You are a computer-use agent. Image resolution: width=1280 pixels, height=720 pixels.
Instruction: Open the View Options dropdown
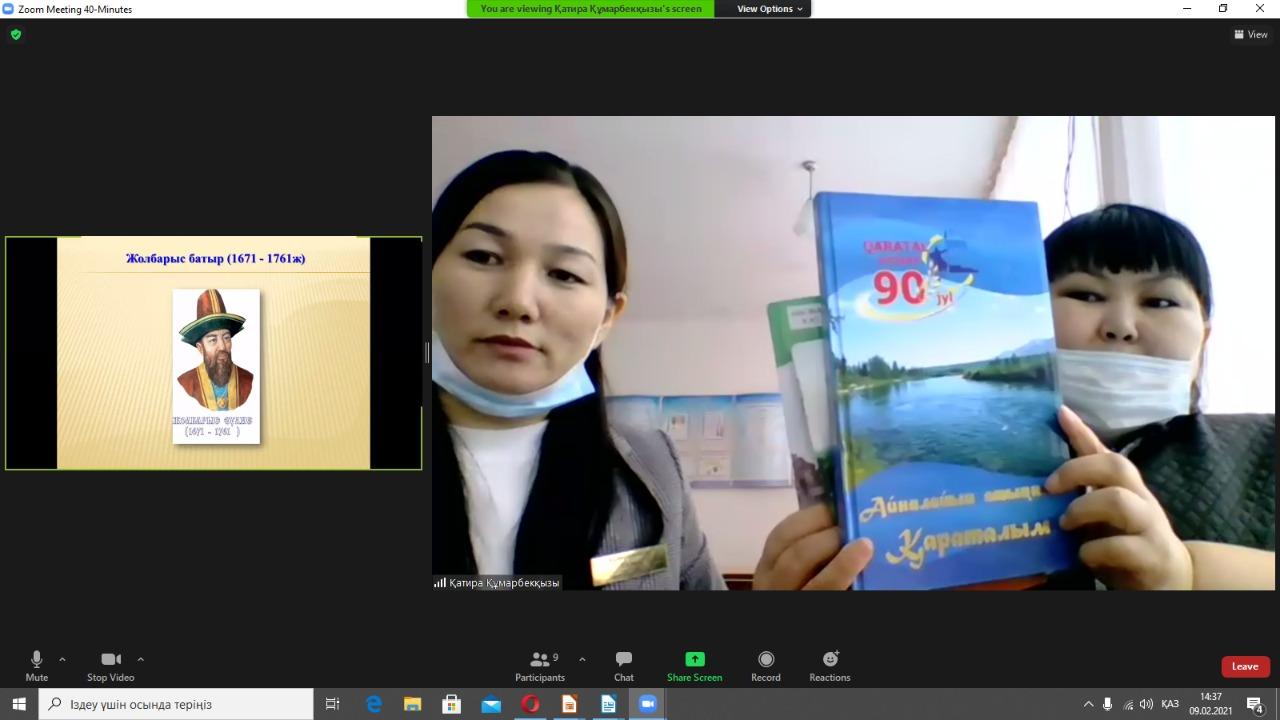pyautogui.click(x=769, y=9)
